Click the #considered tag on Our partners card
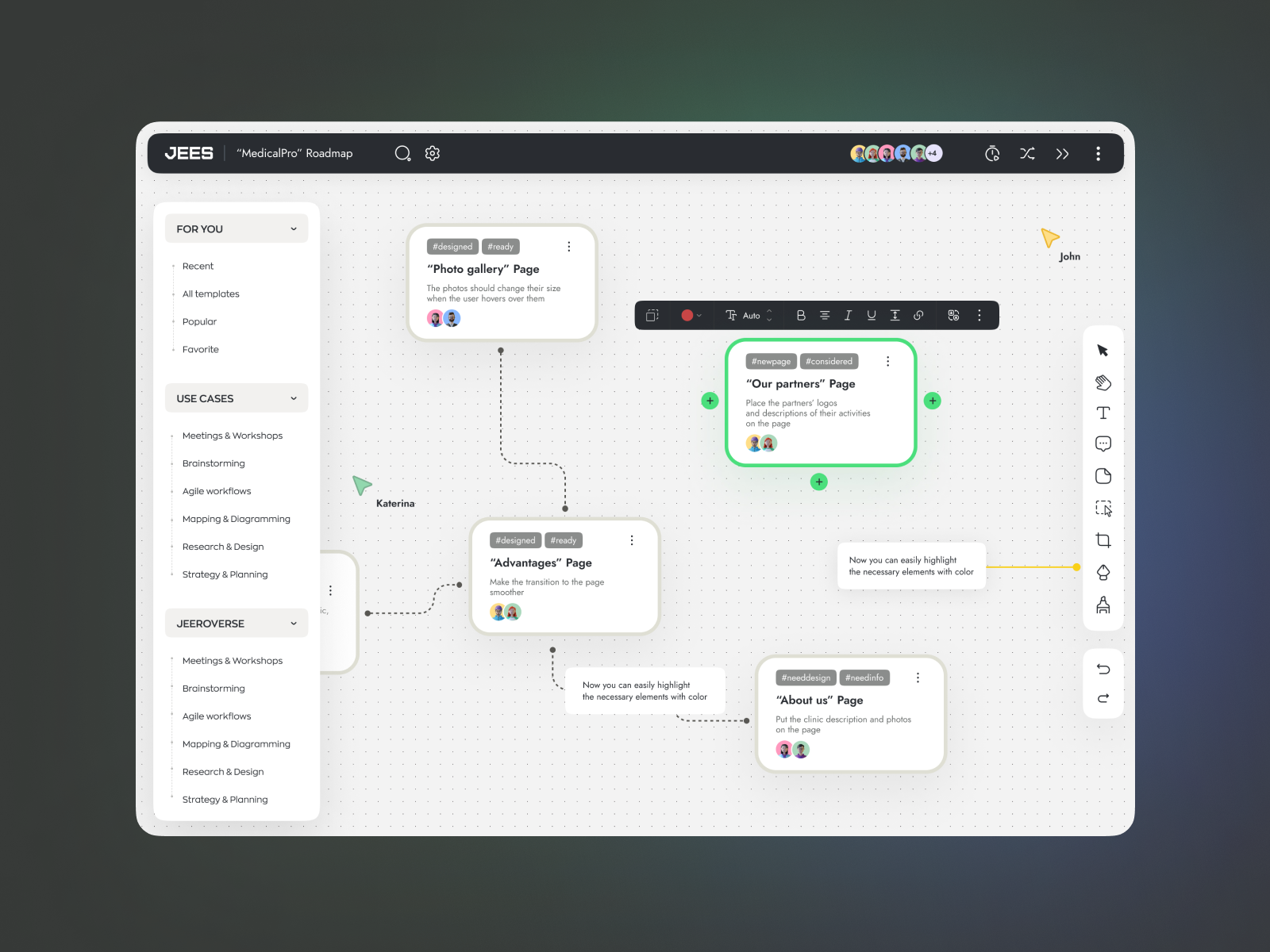1270x952 pixels. coord(829,361)
